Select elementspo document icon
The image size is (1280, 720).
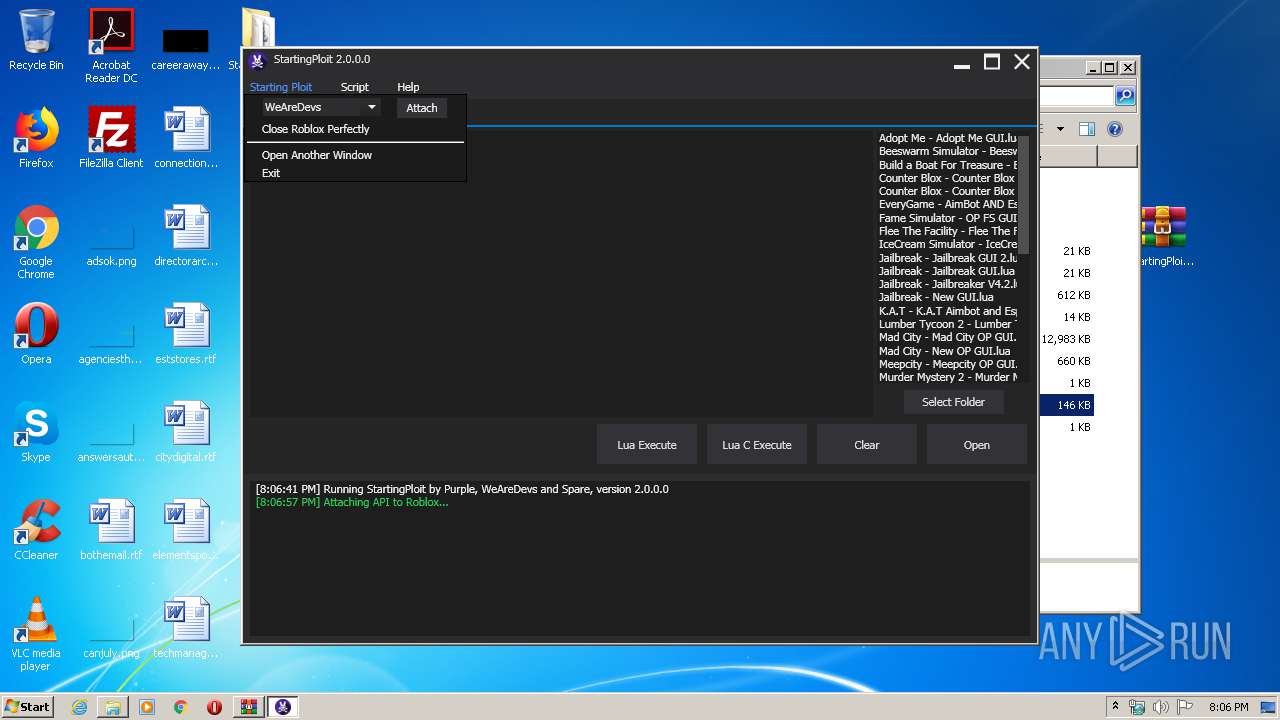pos(186,530)
